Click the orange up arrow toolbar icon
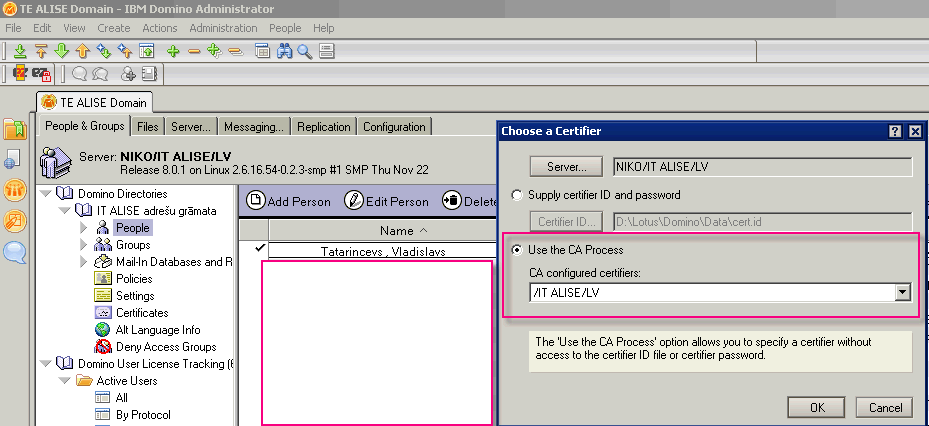The height and width of the screenshot is (426, 929). click(82, 51)
